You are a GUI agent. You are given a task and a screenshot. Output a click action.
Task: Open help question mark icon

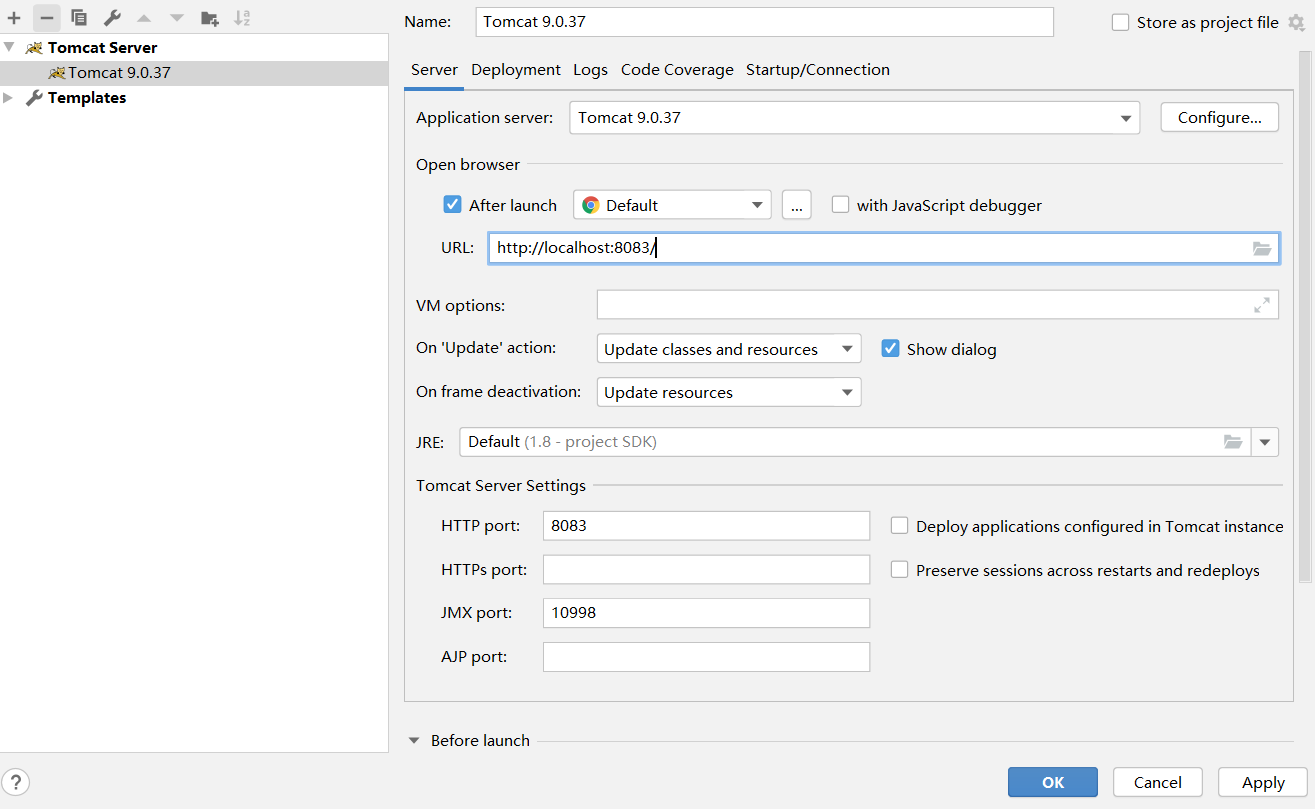tap(16, 782)
